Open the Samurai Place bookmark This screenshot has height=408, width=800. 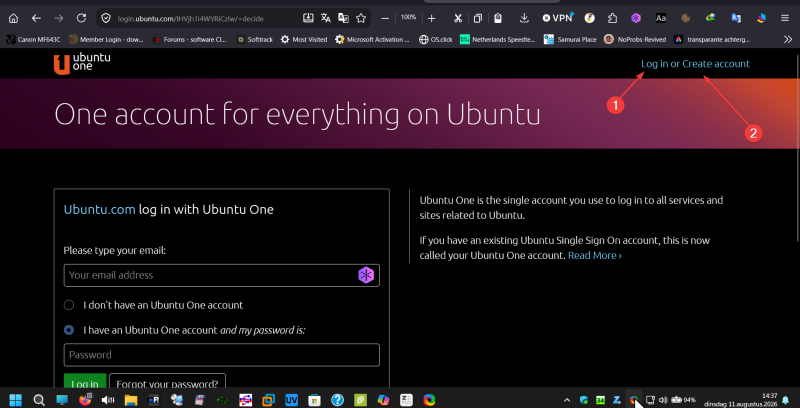570,39
